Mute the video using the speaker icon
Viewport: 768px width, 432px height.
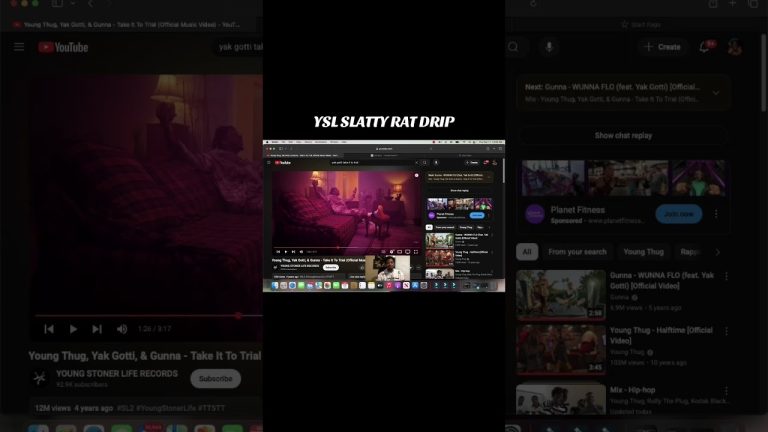click(x=122, y=329)
